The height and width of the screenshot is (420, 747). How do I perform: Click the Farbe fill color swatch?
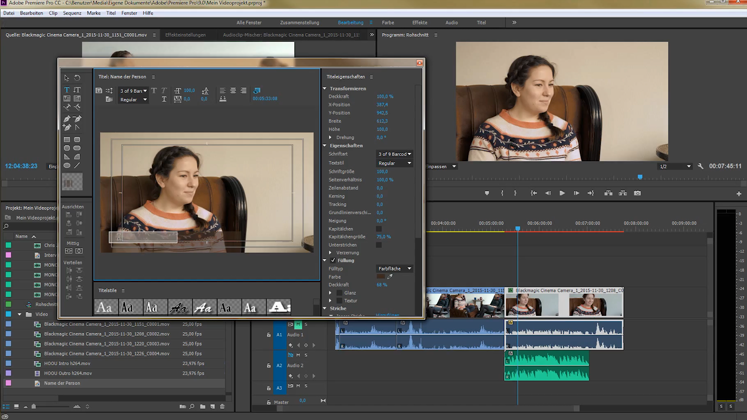[380, 276]
